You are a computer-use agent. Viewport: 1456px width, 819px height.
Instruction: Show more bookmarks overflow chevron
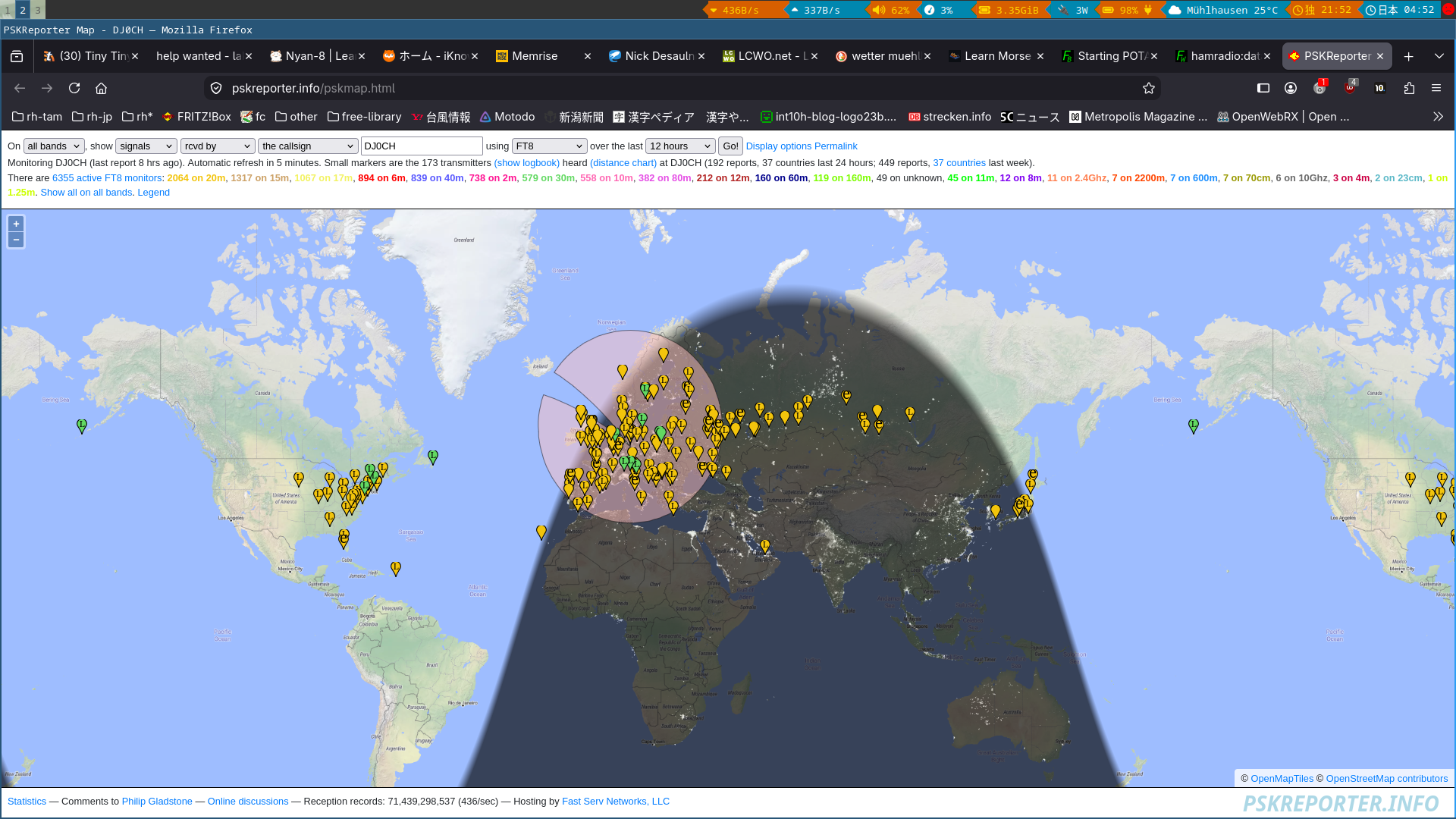(1438, 117)
